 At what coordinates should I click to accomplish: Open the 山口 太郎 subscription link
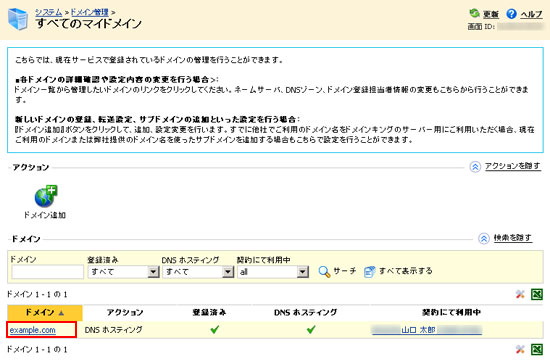[427, 330]
